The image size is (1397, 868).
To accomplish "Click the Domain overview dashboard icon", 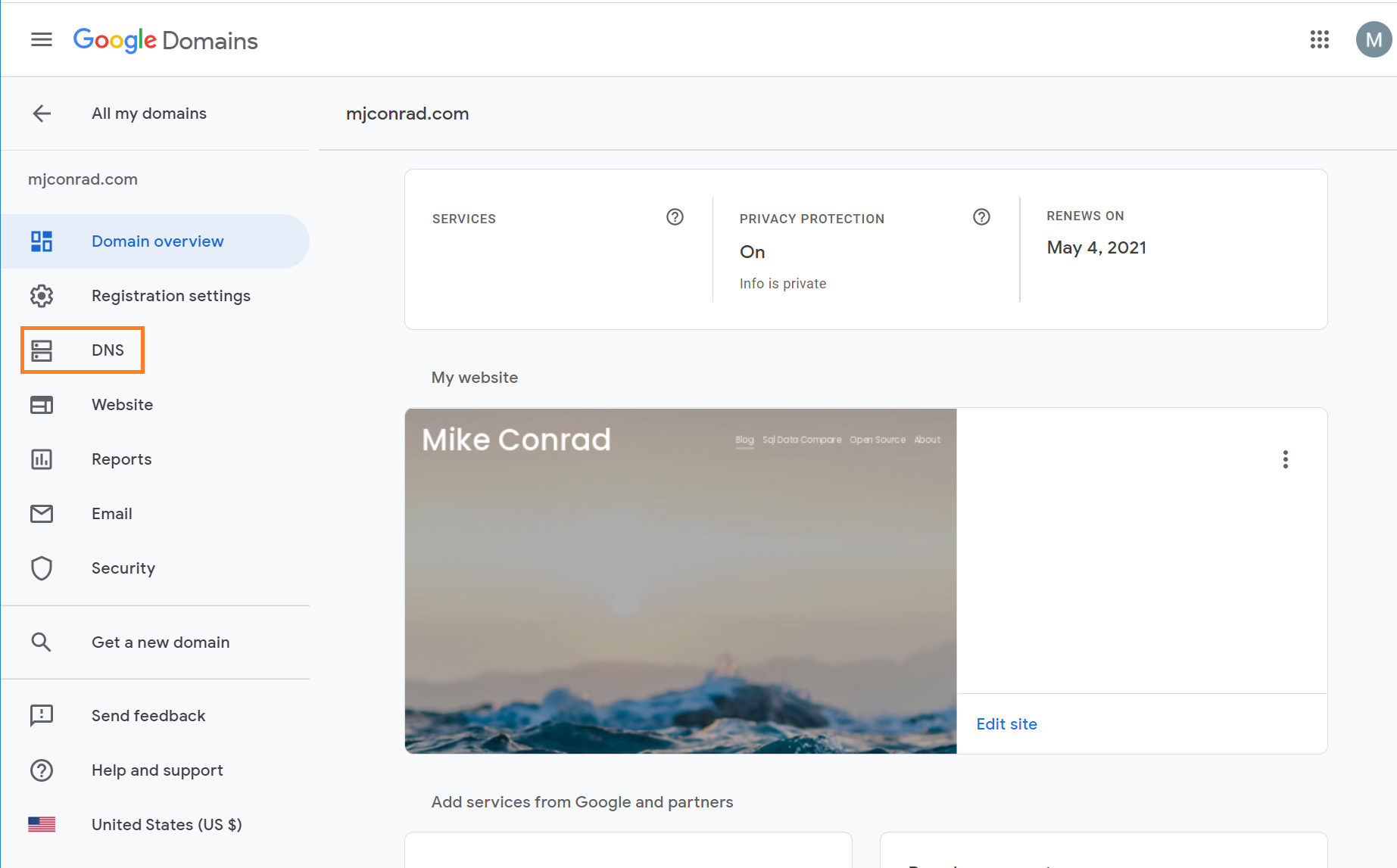I will (x=42, y=241).
